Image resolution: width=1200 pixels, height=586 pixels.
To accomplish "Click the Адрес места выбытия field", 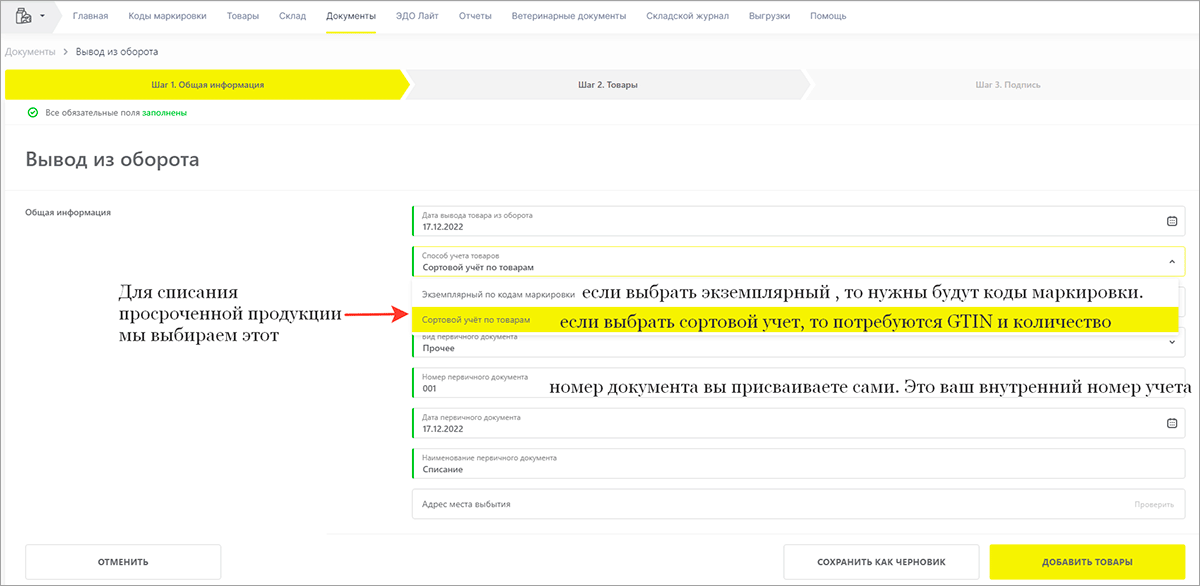I will (799, 504).
